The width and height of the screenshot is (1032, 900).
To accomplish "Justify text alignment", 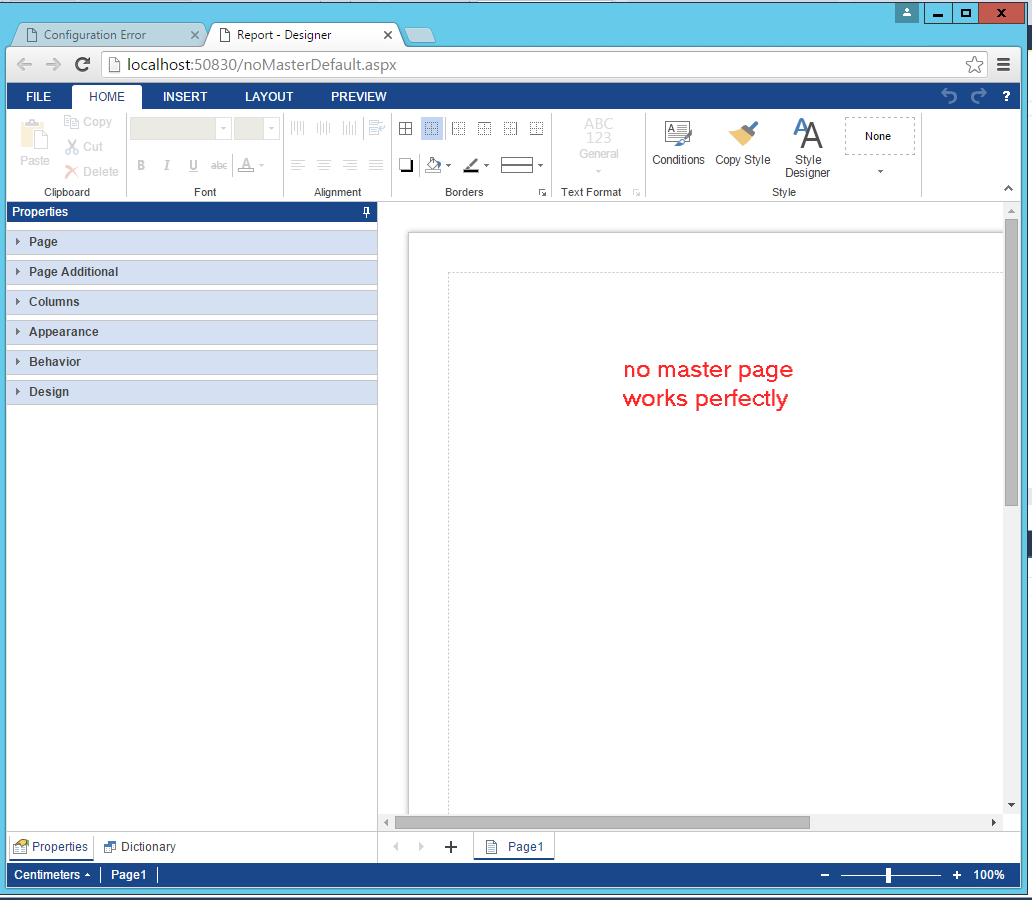I will pos(376,165).
